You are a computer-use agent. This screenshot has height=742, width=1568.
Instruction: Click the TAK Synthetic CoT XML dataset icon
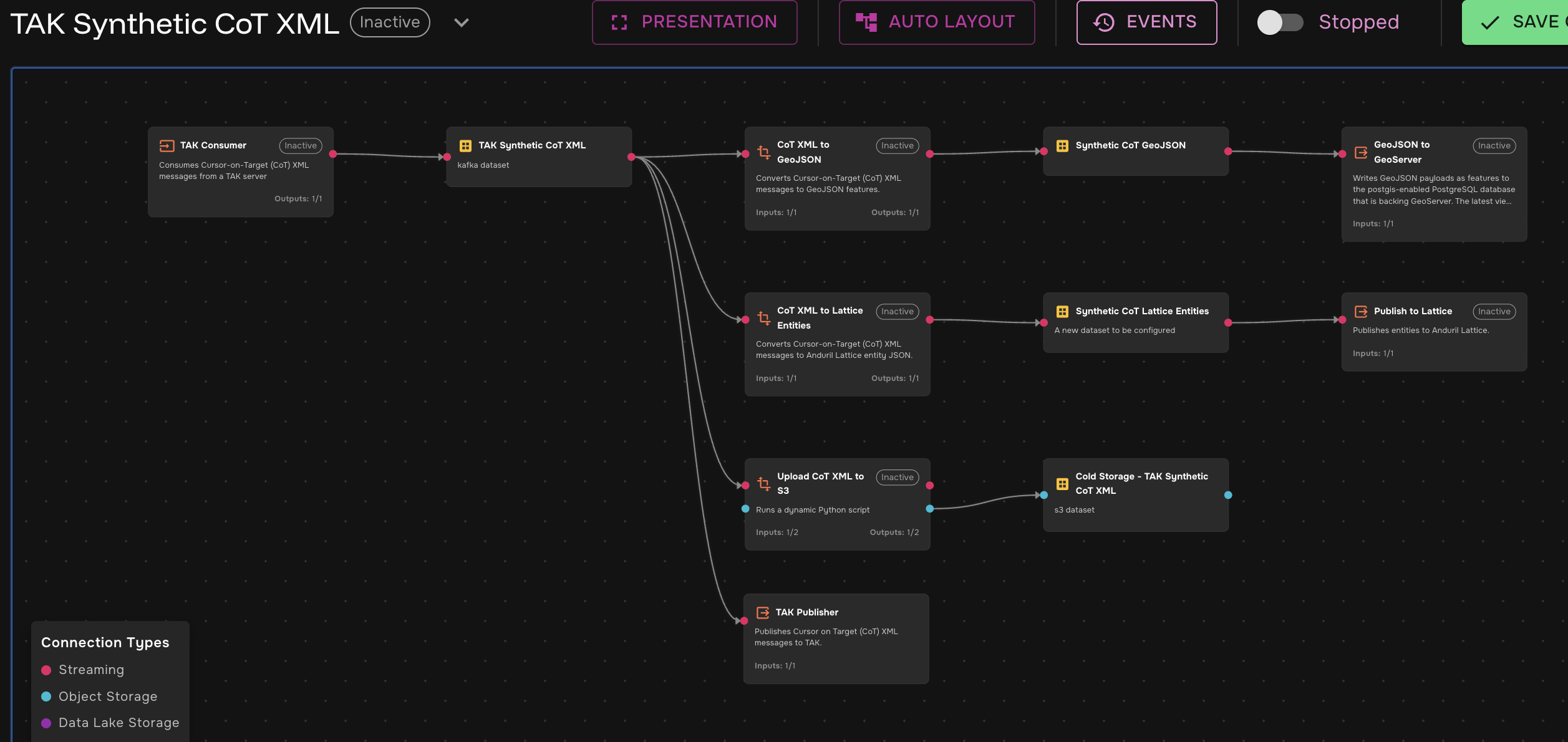pos(465,146)
